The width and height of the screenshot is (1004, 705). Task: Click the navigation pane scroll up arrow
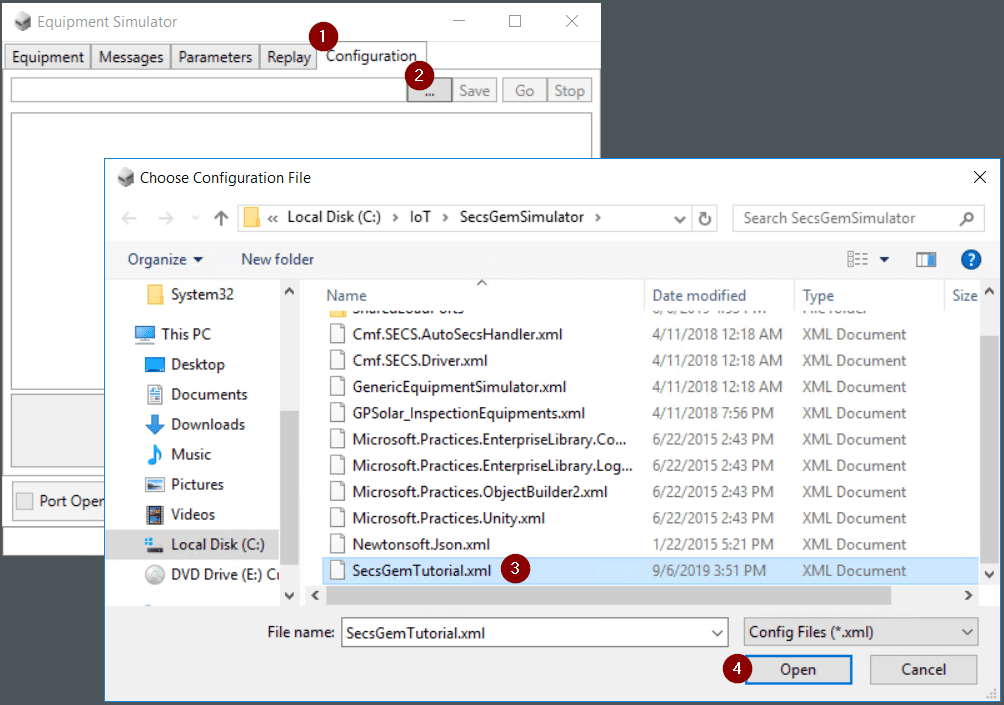point(289,291)
